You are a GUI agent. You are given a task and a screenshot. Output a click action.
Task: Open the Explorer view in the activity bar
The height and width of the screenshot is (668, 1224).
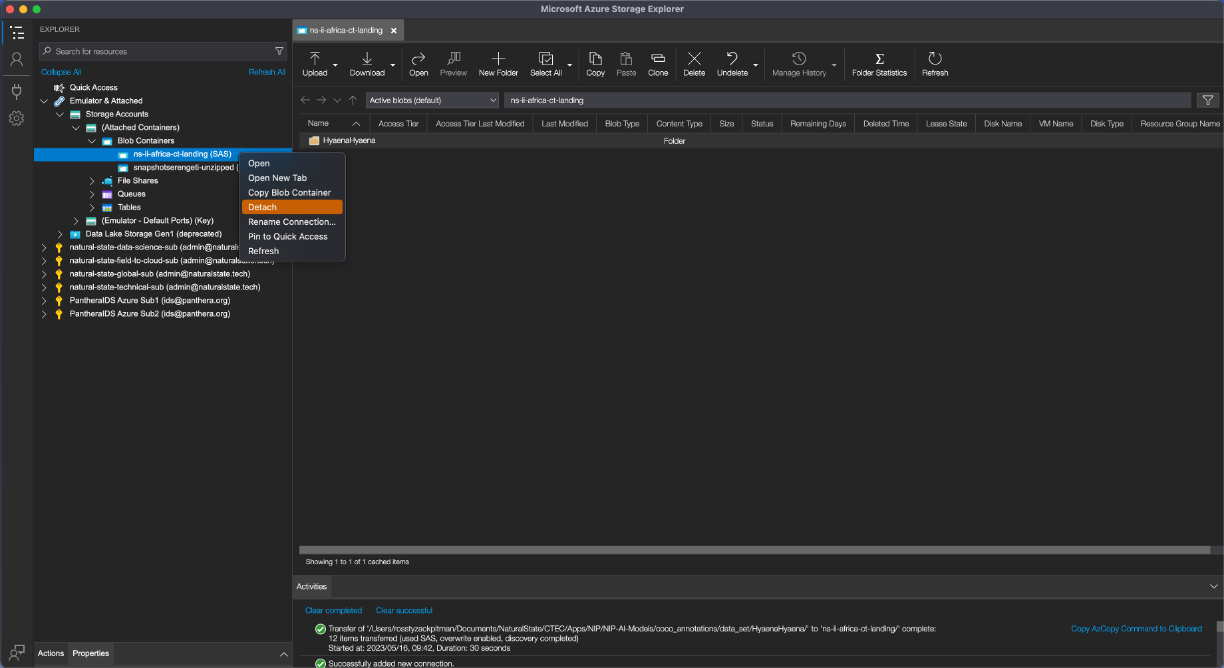(16, 33)
